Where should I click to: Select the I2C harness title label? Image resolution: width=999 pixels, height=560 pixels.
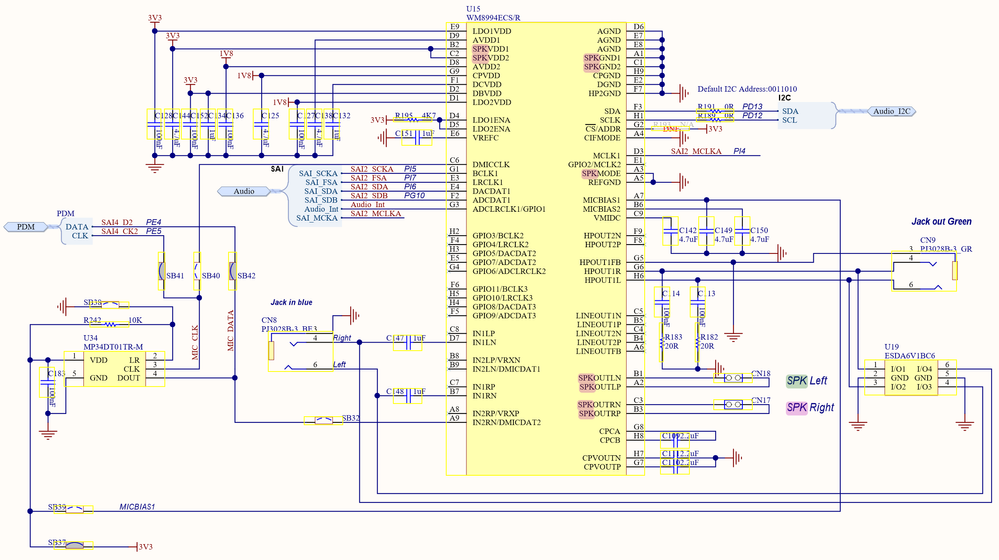click(x=784, y=98)
